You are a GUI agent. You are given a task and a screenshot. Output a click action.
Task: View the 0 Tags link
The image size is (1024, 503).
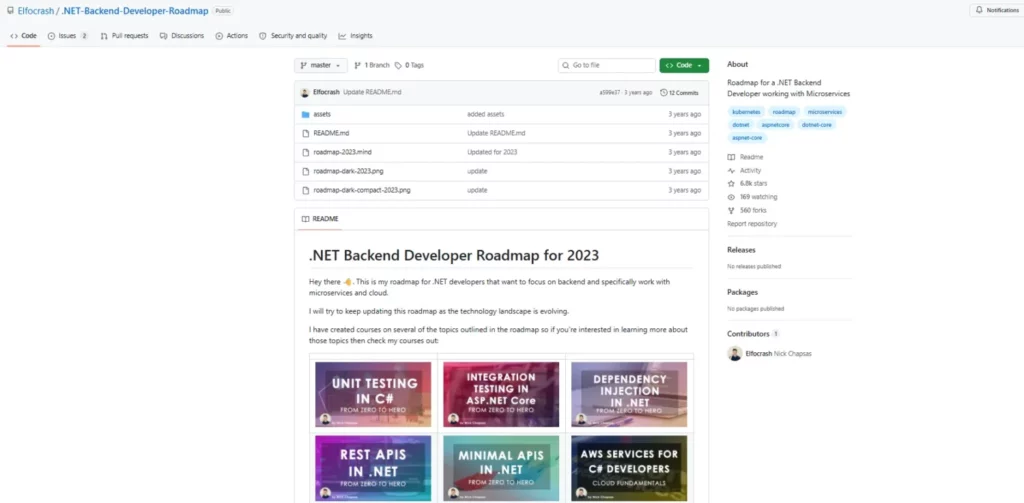point(409,65)
